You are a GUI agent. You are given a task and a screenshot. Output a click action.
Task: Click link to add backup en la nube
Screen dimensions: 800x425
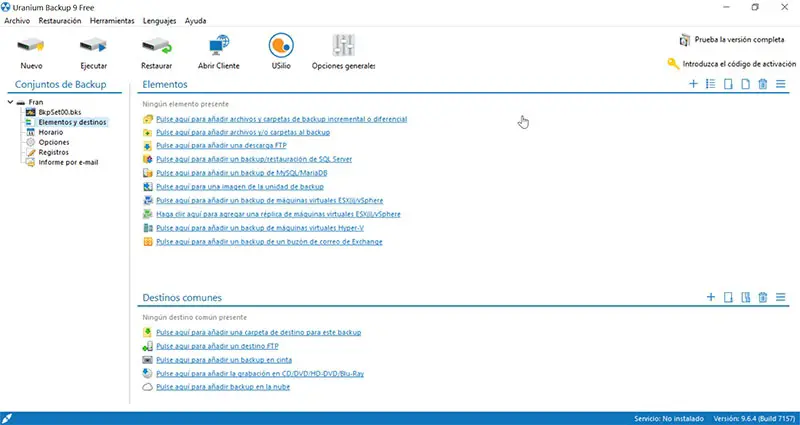[x=223, y=387]
